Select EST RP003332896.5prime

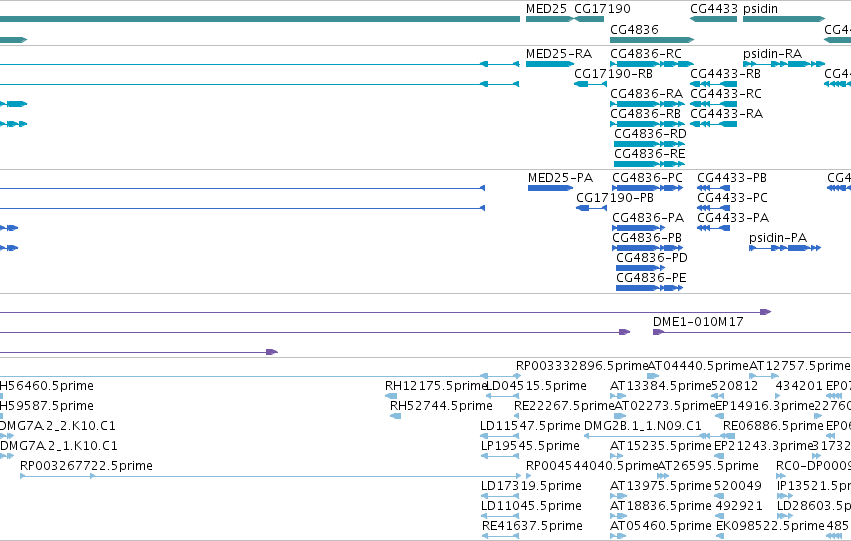click(582, 366)
